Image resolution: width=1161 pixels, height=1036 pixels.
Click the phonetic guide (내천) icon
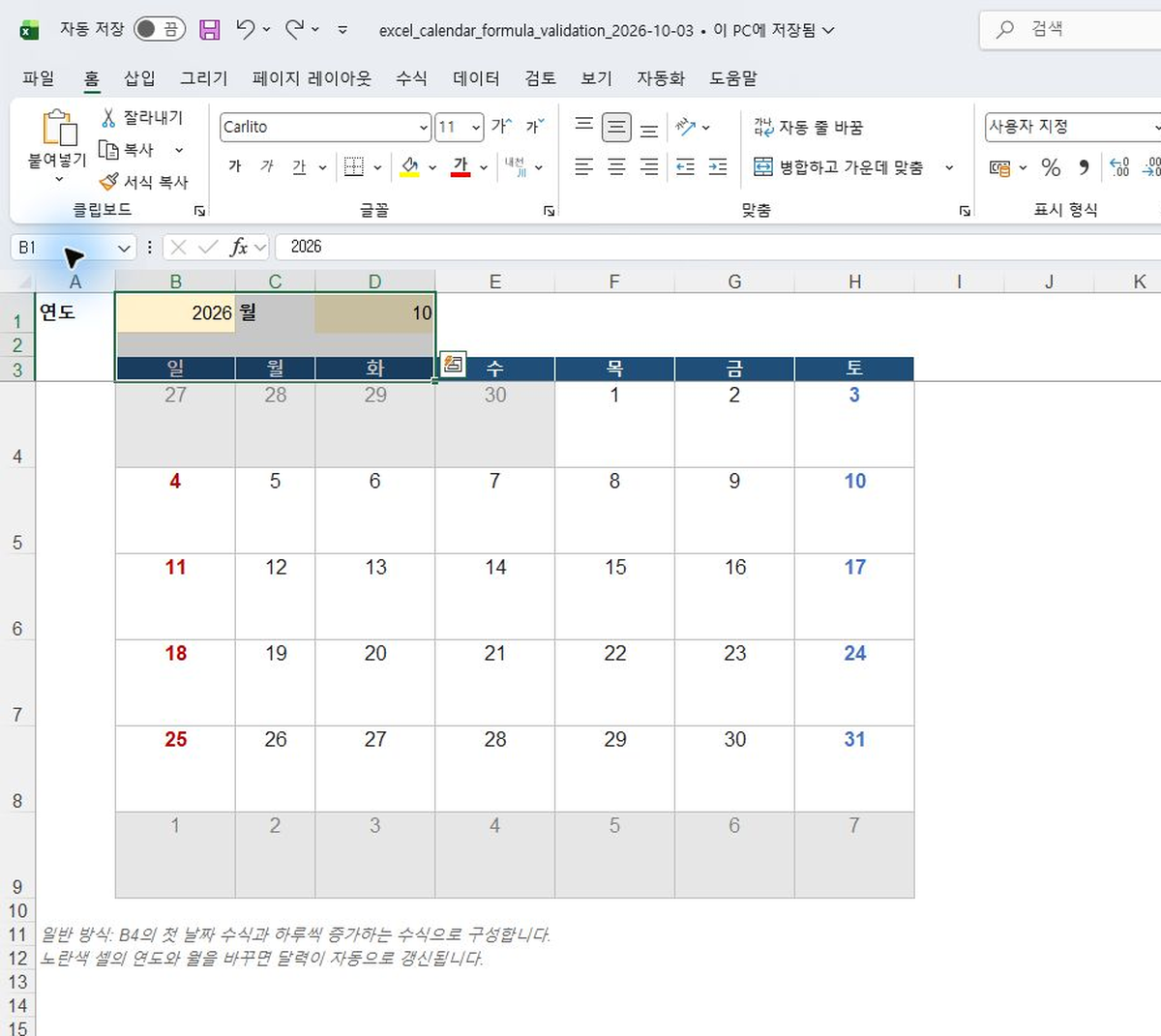(515, 167)
